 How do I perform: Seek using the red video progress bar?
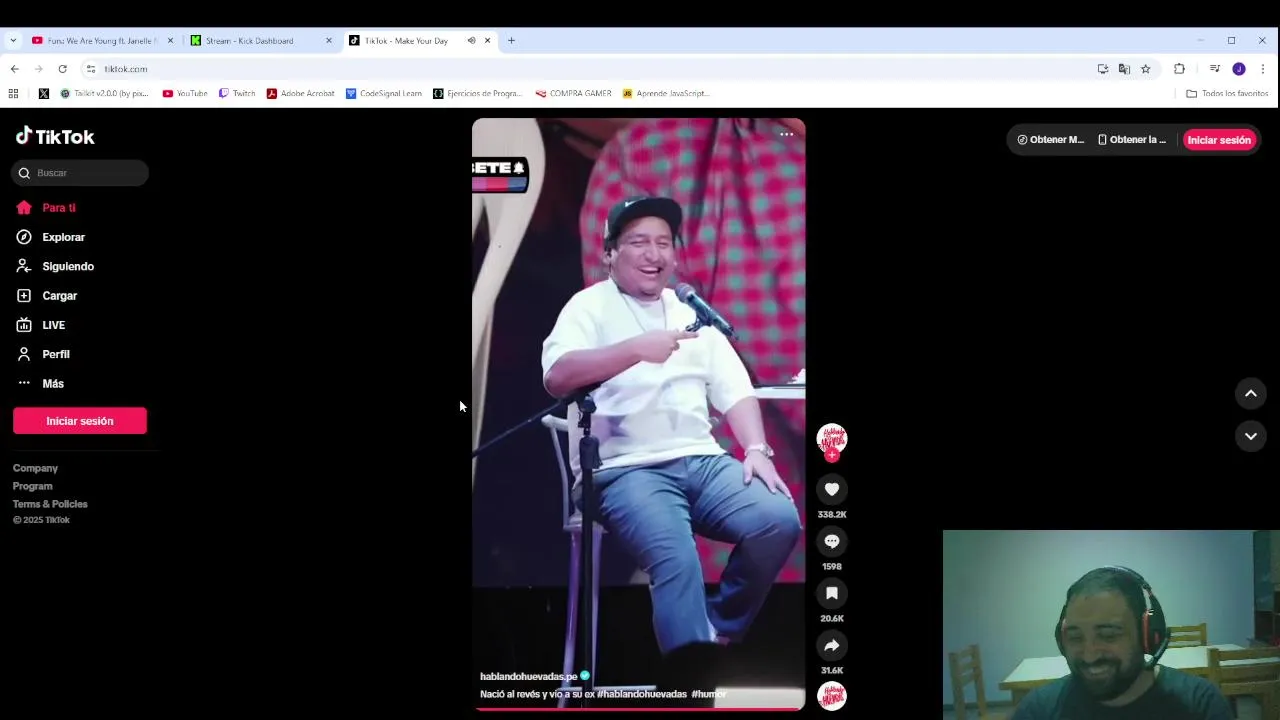pos(638,708)
